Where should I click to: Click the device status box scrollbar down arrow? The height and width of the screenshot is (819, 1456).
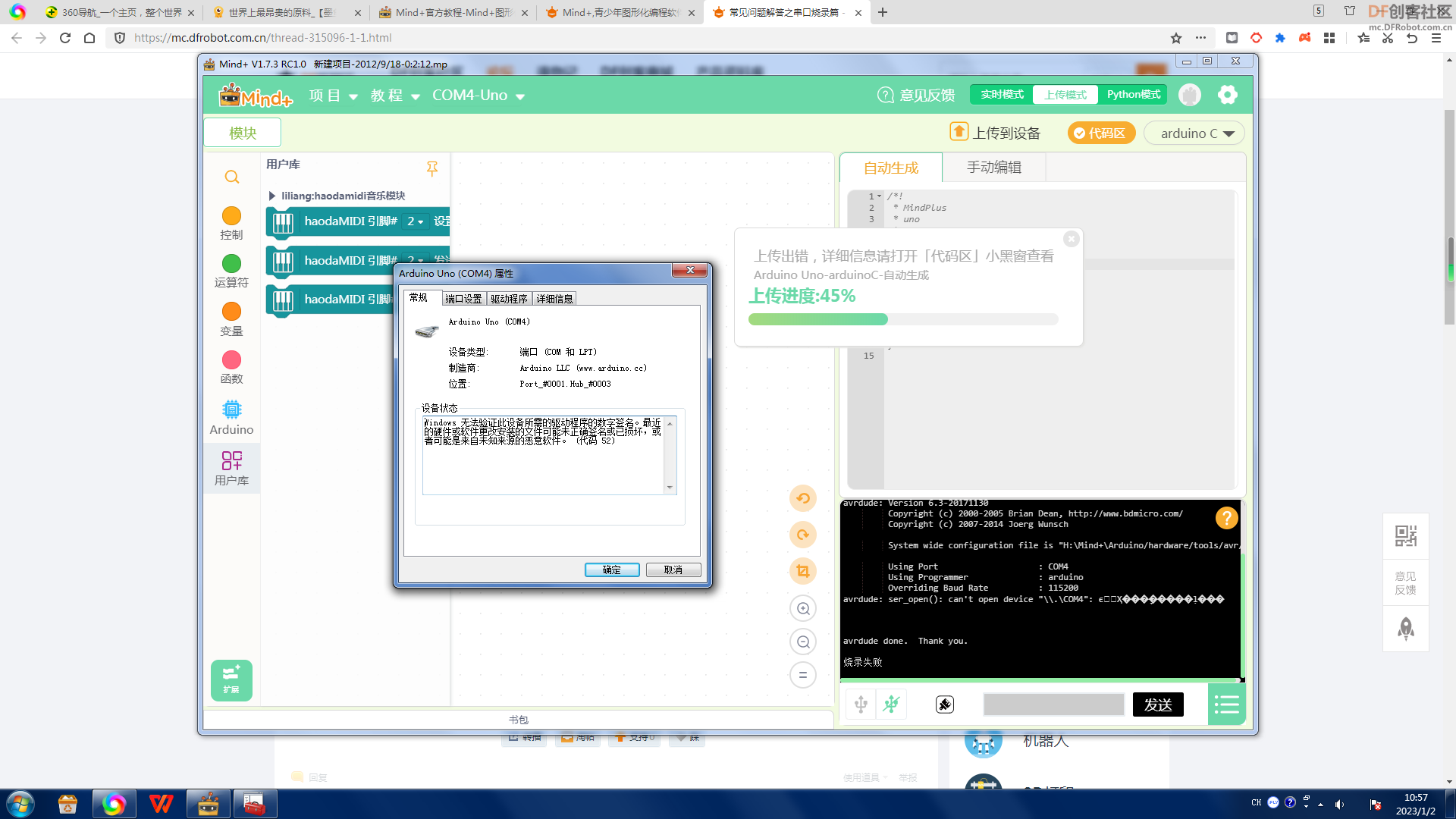[x=670, y=488]
